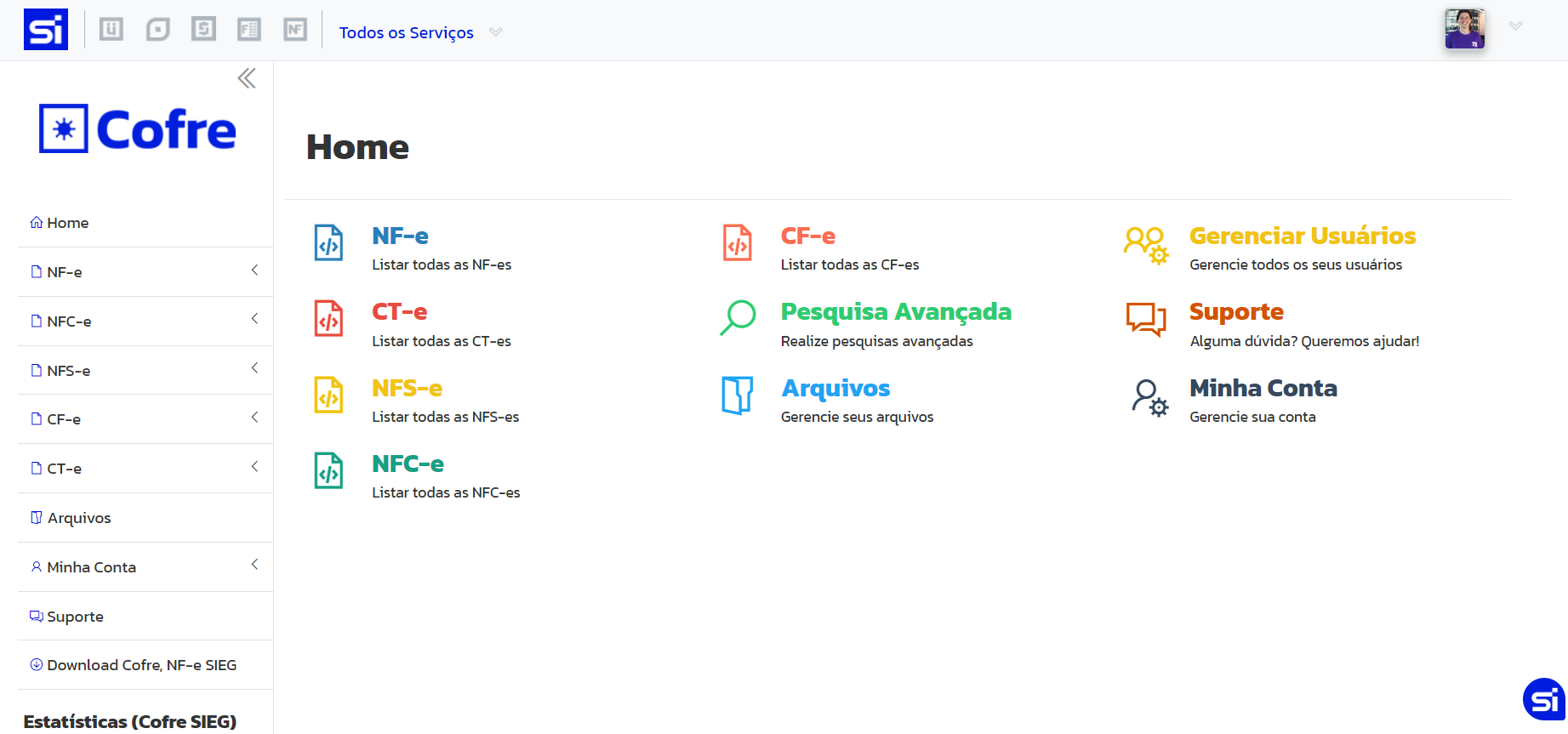The width and height of the screenshot is (1568, 734).
Task: Open the Minha Conta link on Home
Action: coord(1263,389)
